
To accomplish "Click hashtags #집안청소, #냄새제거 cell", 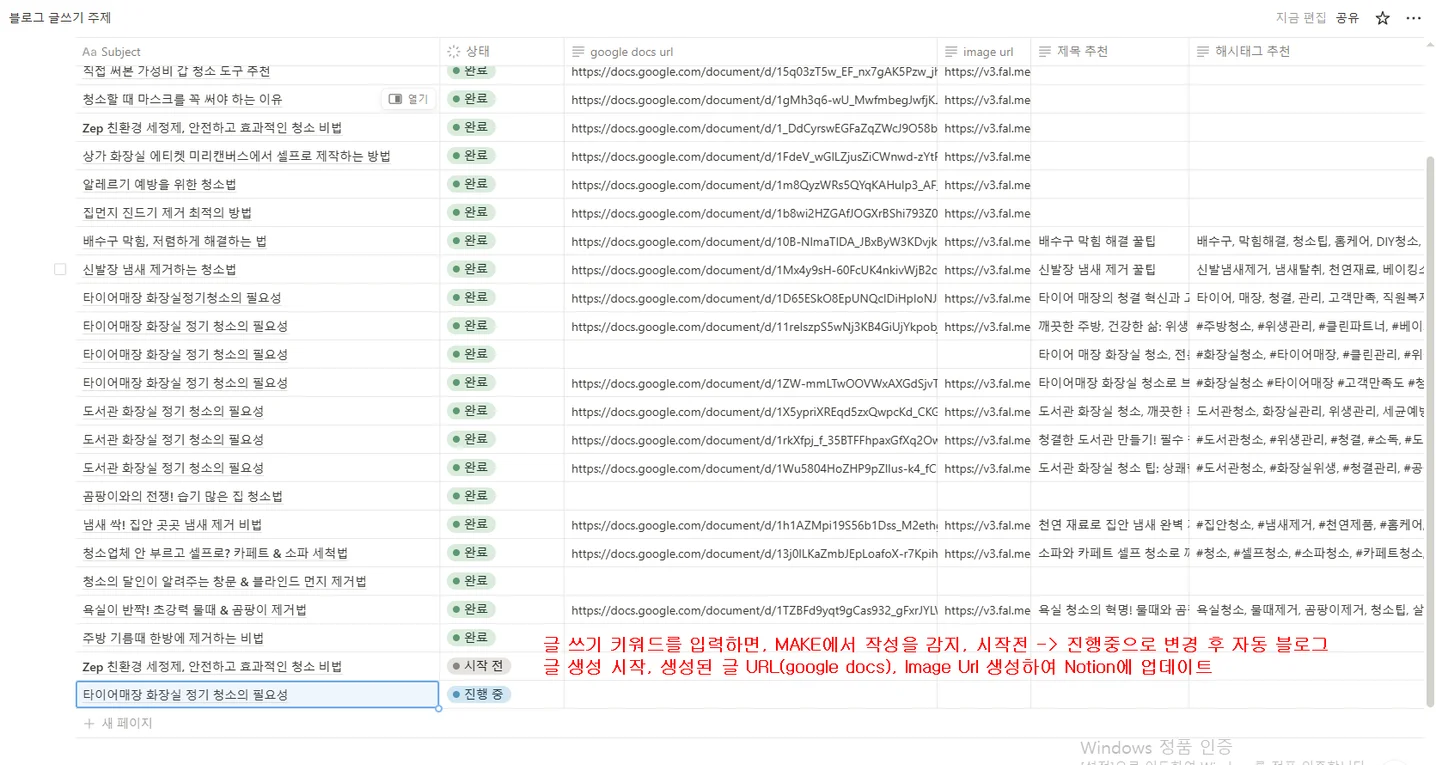I will coord(1309,525).
